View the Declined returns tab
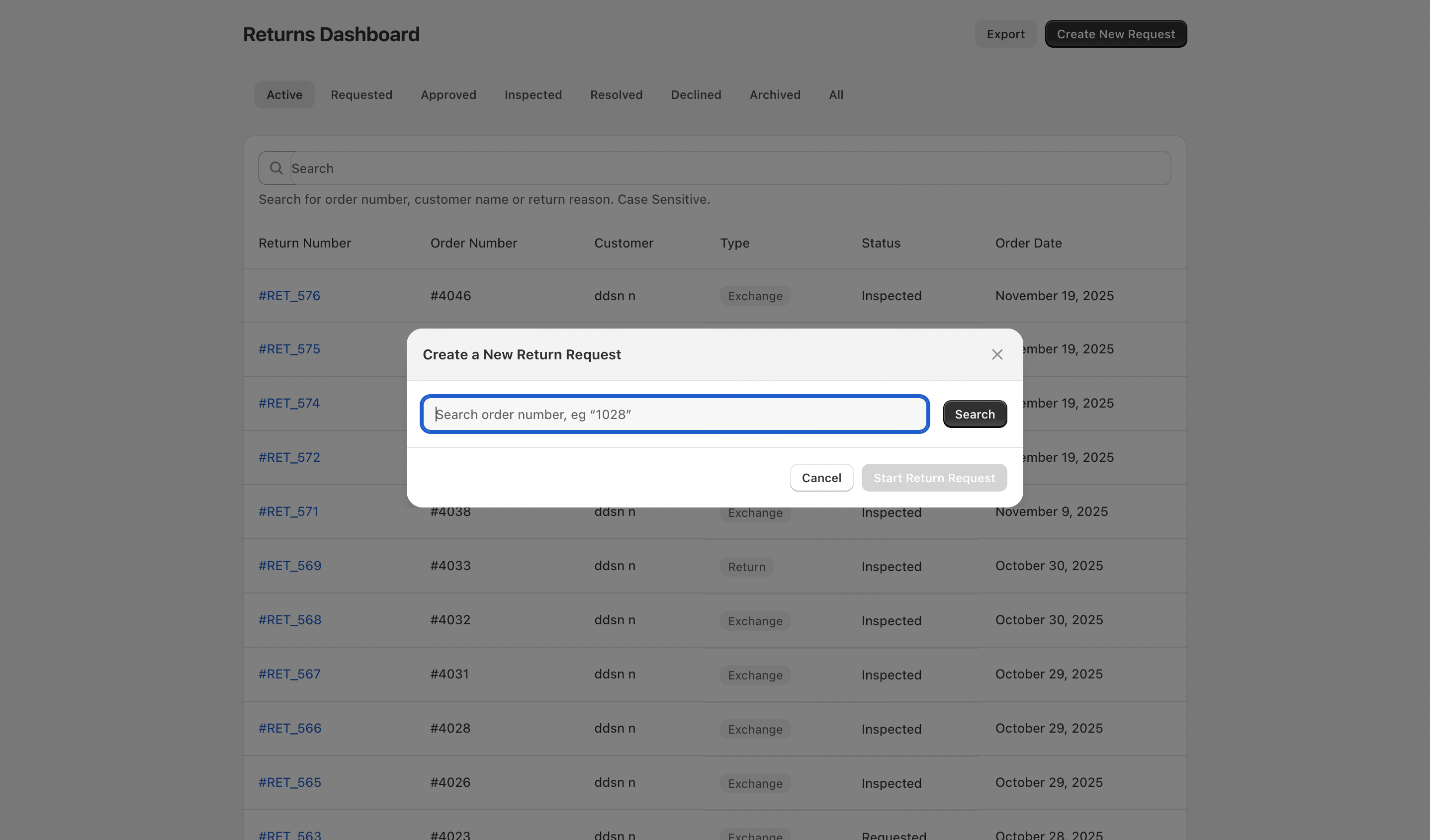This screenshot has width=1430, height=840. coord(696,95)
